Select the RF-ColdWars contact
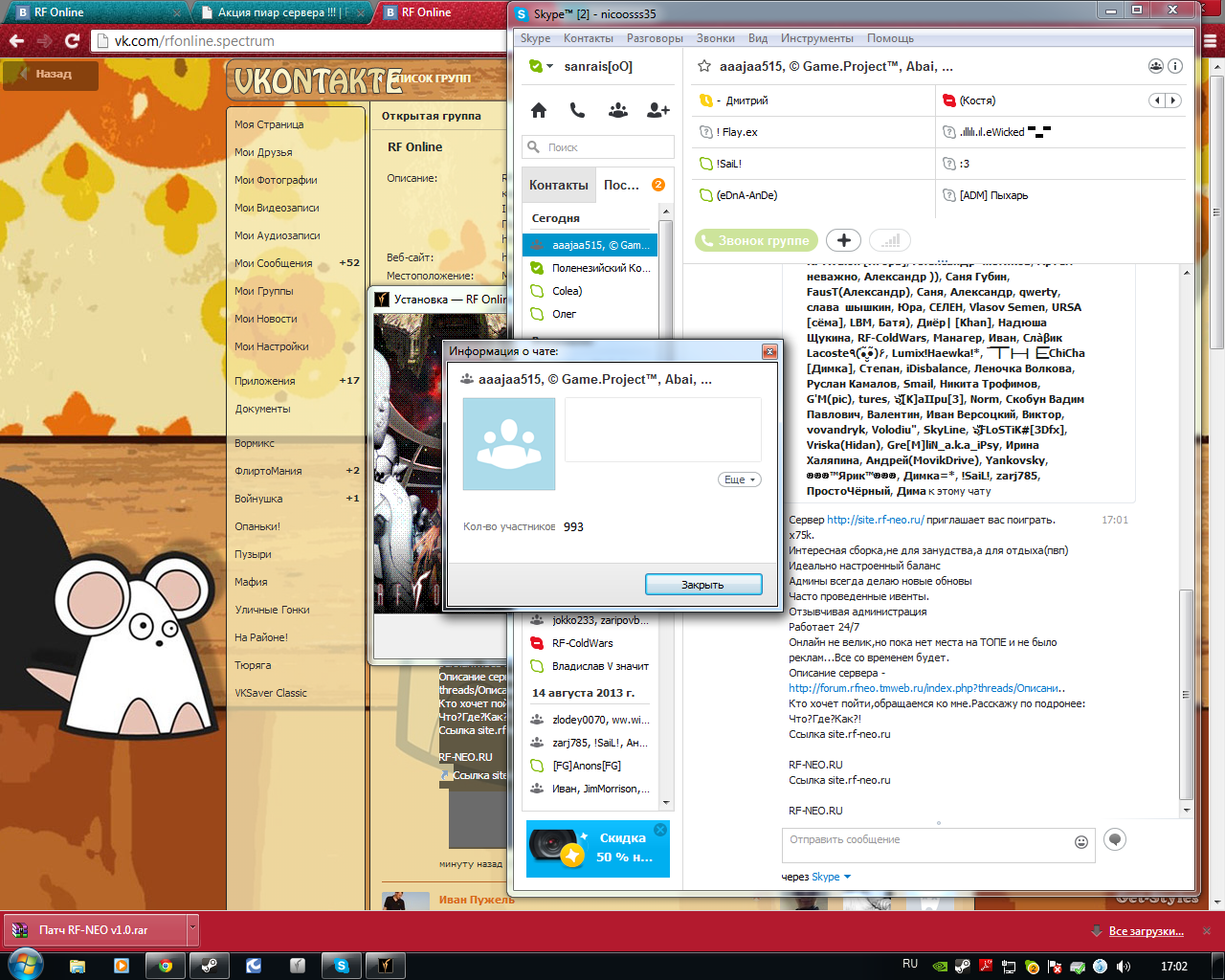 [590, 643]
